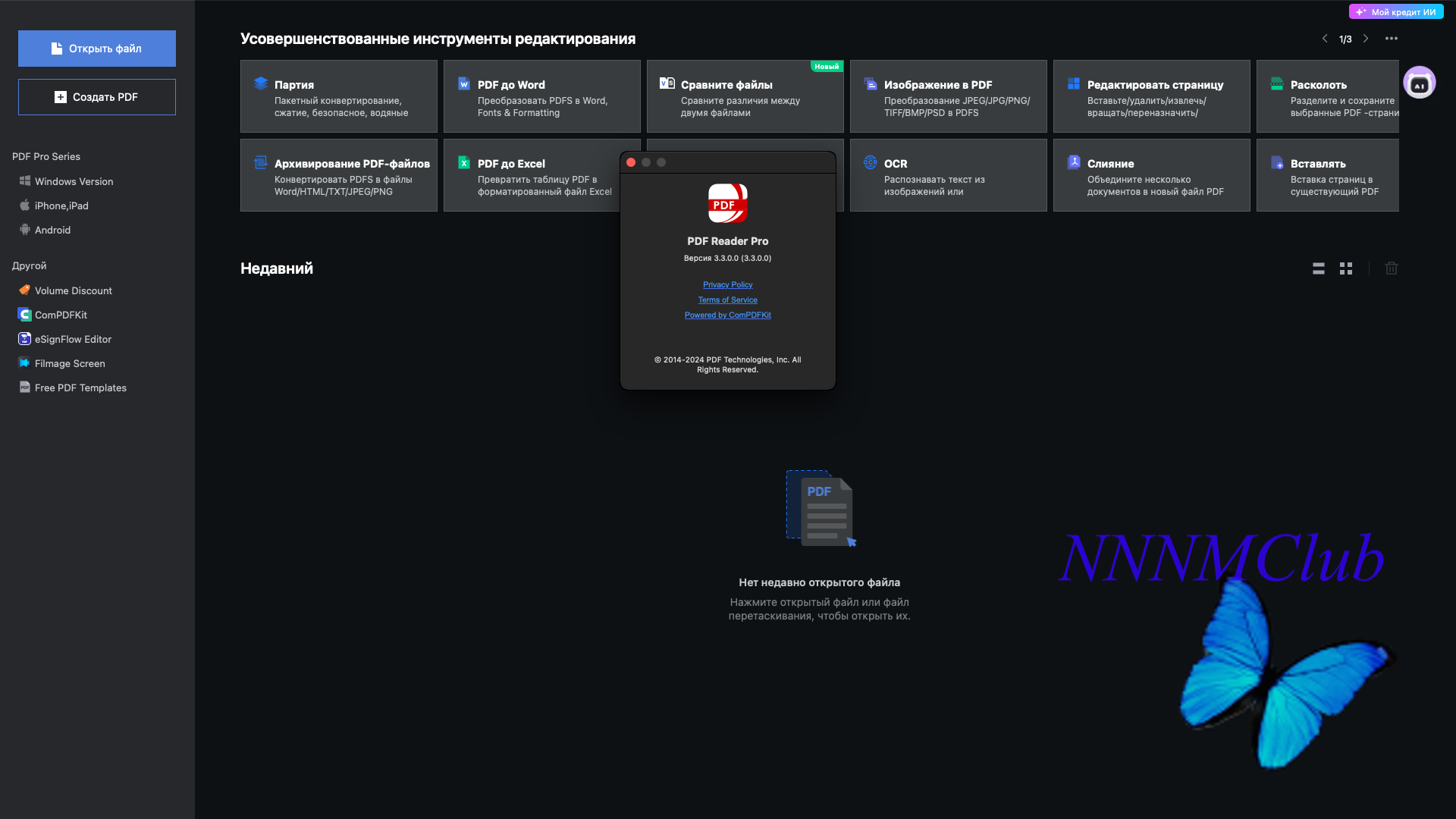Open the AI assistant robot icon

click(x=1420, y=83)
